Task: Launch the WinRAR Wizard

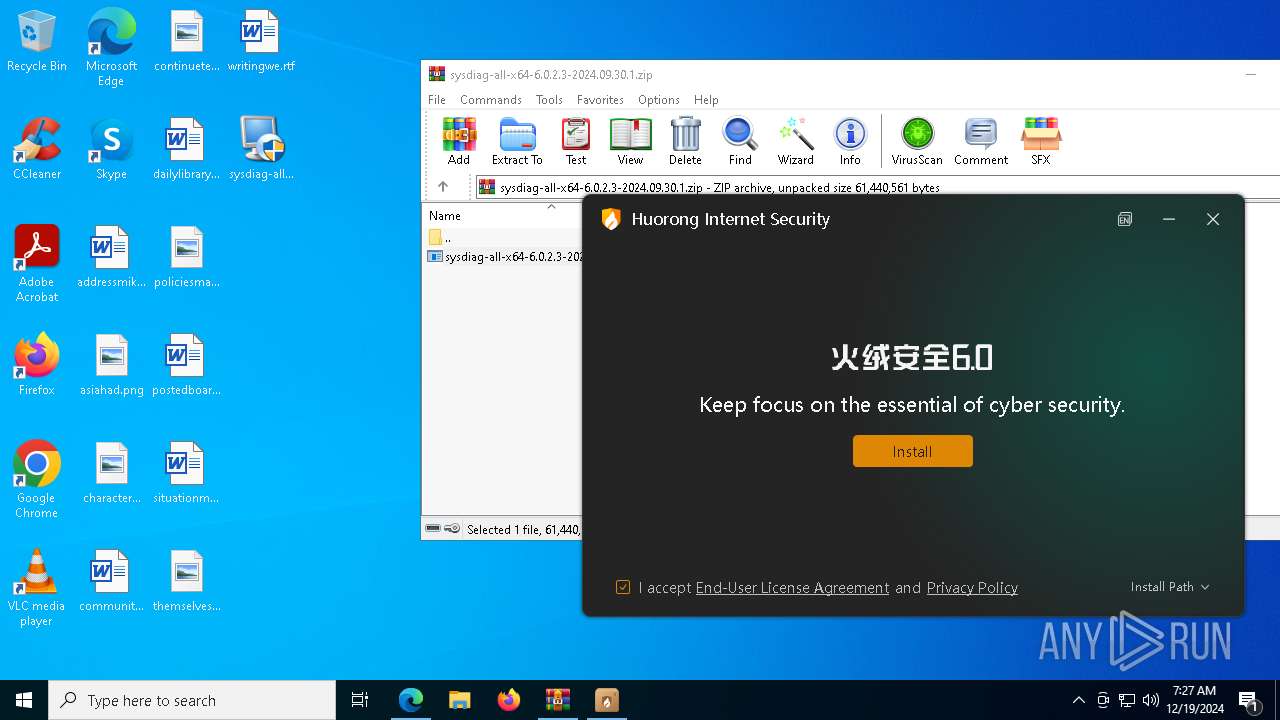Action: pyautogui.click(x=796, y=141)
